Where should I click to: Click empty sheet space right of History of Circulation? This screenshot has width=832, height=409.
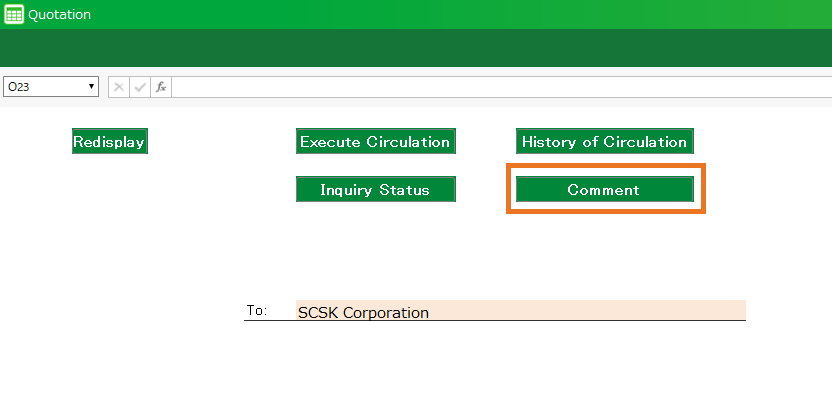click(765, 142)
